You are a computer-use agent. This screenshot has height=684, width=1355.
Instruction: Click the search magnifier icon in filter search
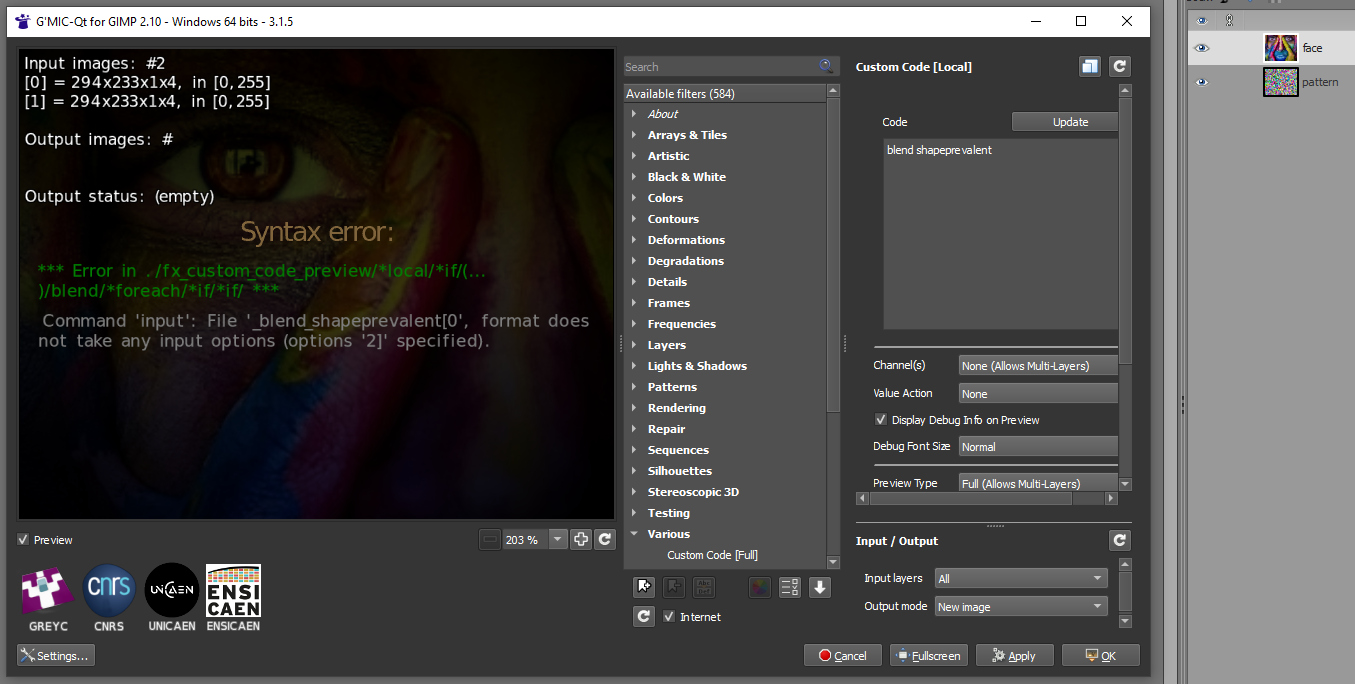pos(826,66)
